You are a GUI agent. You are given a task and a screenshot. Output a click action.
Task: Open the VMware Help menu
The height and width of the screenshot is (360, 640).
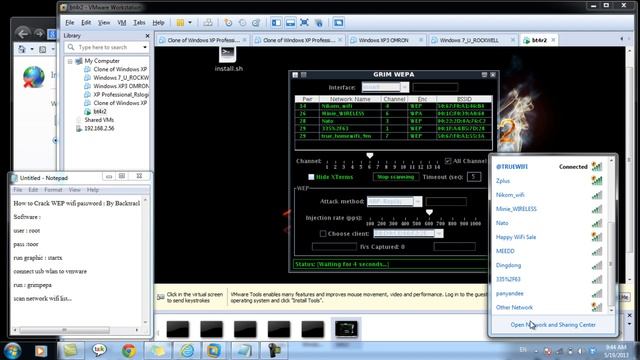[158, 23]
